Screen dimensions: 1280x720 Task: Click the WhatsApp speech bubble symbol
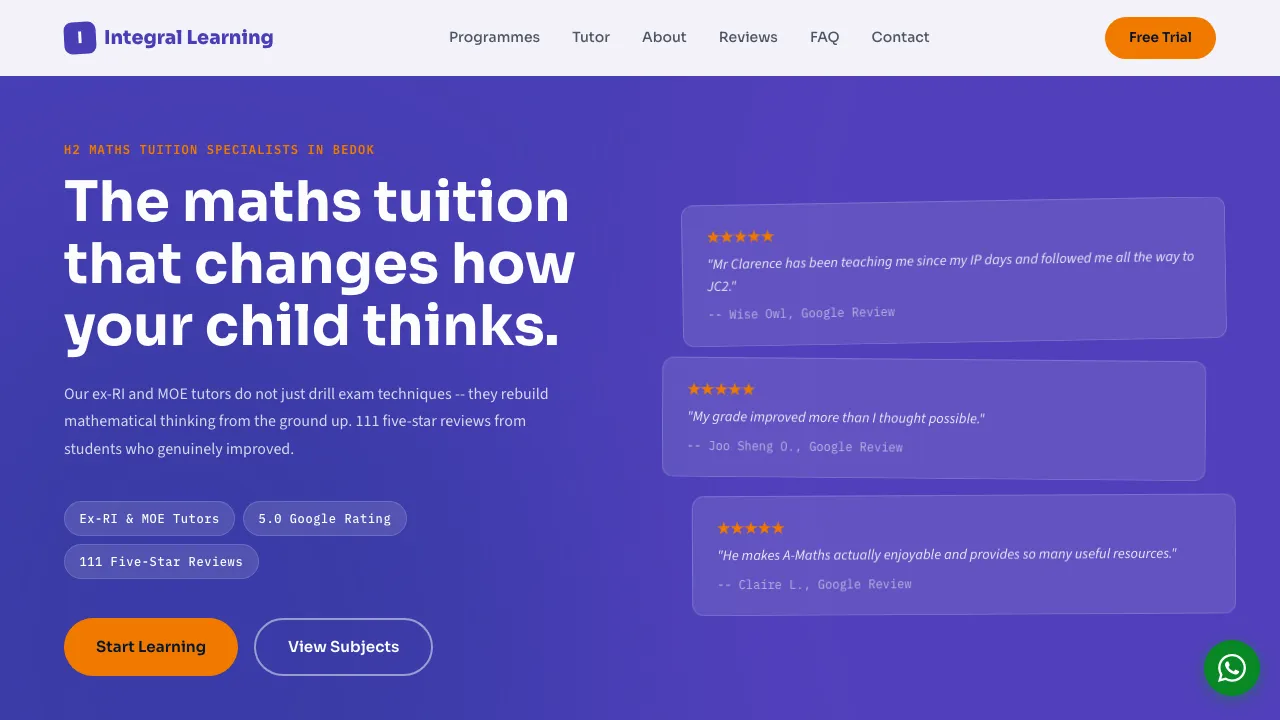point(1232,668)
